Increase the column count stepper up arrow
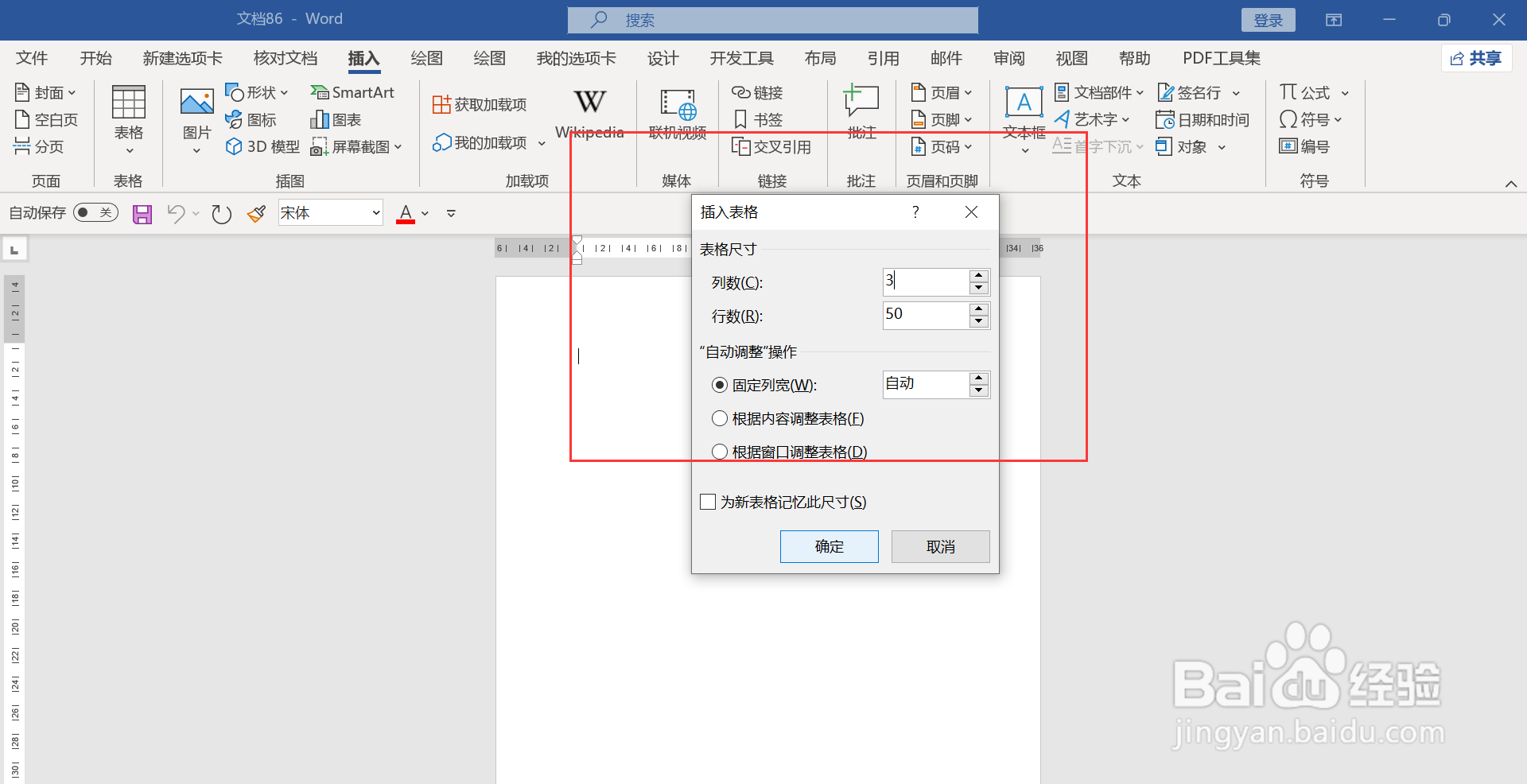 (979, 276)
